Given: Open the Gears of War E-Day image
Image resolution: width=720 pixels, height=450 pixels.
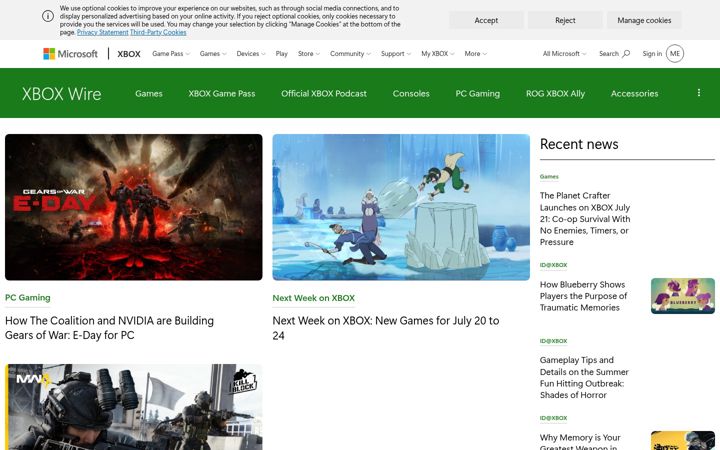Looking at the screenshot, I should (134, 207).
